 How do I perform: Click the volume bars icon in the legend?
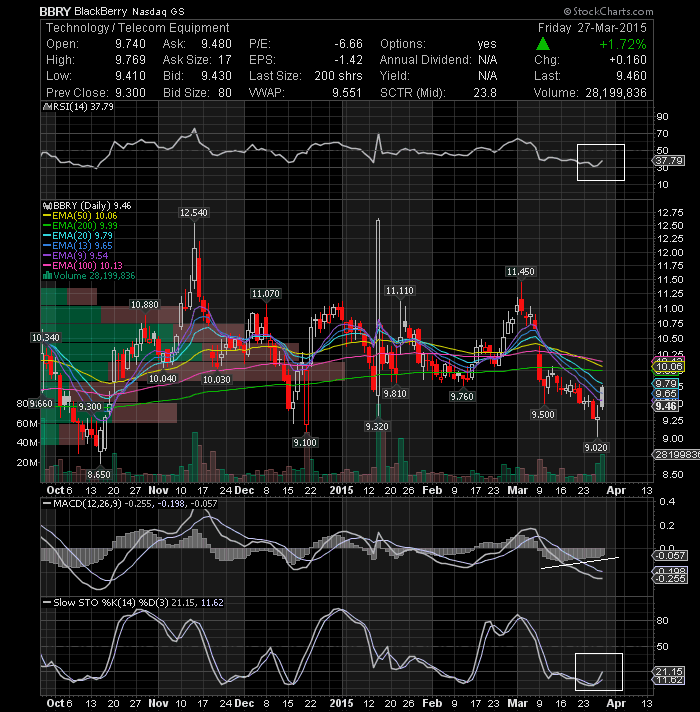(x=47, y=275)
